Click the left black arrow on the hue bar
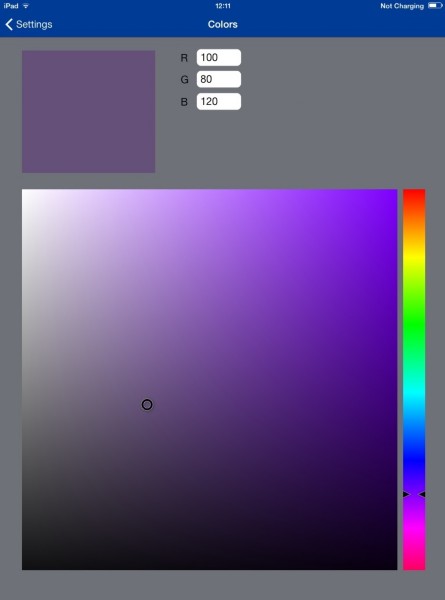 tap(406, 494)
